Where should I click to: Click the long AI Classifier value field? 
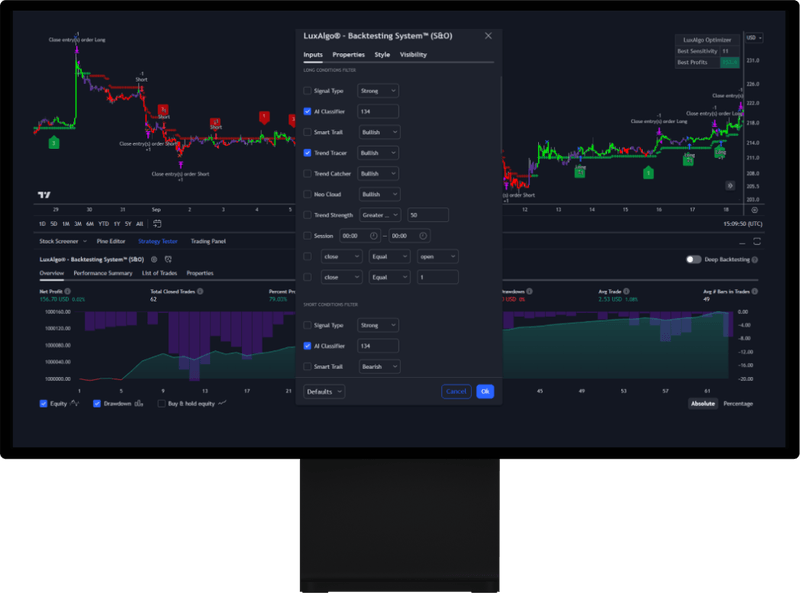coord(378,111)
